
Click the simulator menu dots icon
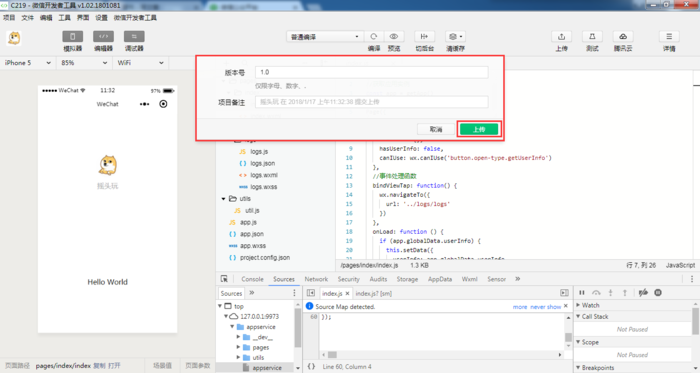click(x=144, y=104)
